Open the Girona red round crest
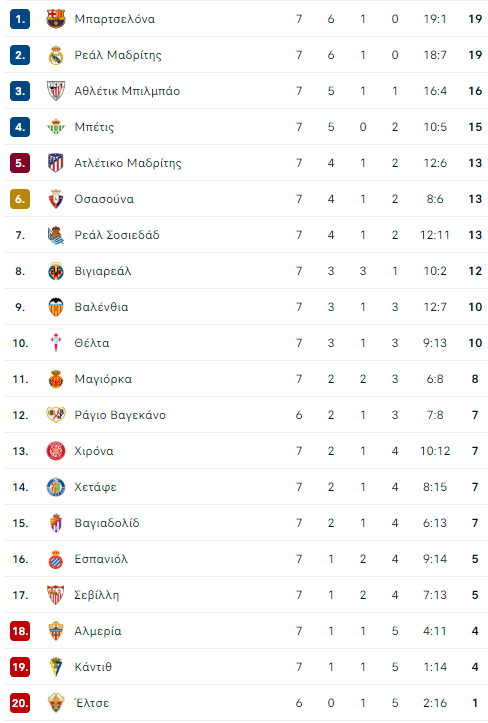The width and height of the screenshot is (488, 723). [x=56, y=451]
